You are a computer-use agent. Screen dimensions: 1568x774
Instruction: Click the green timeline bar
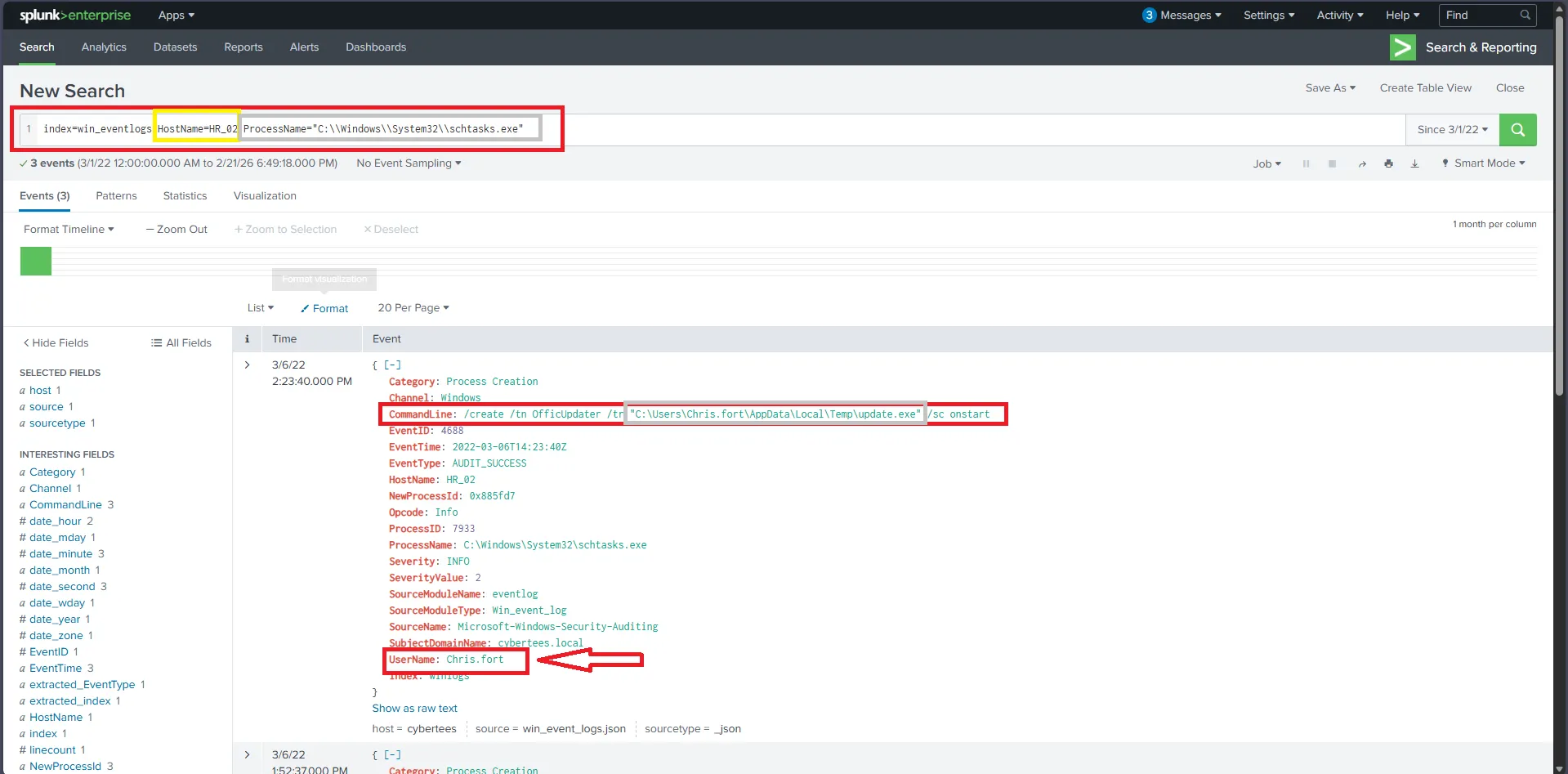click(36, 262)
